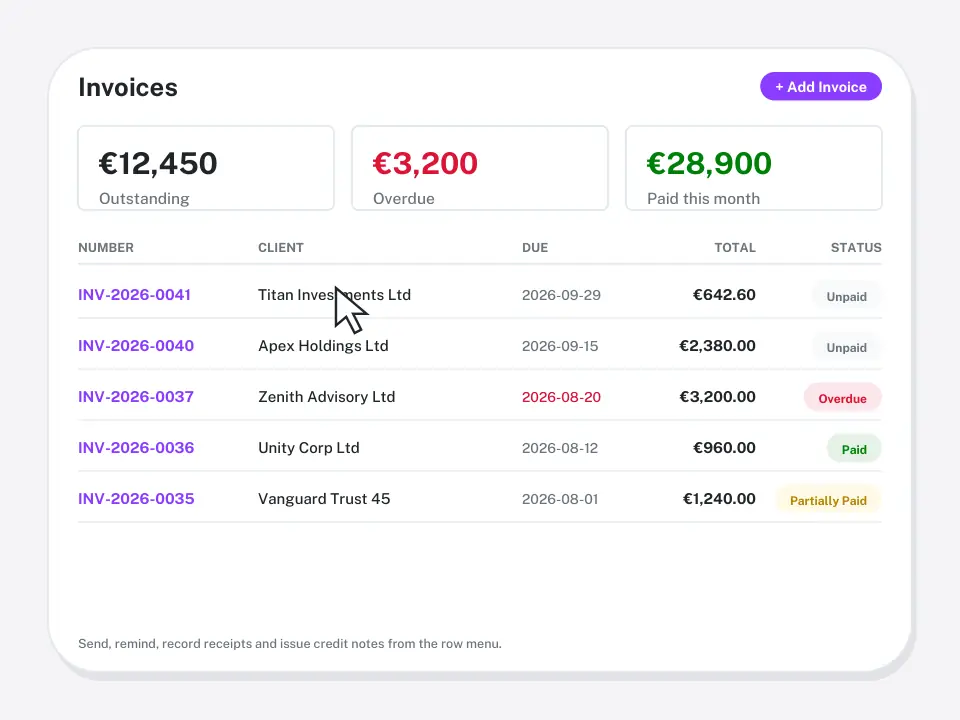Select the €3,200 Overdue summary card
The height and width of the screenshot is (720, 960).
pos(480,168)
